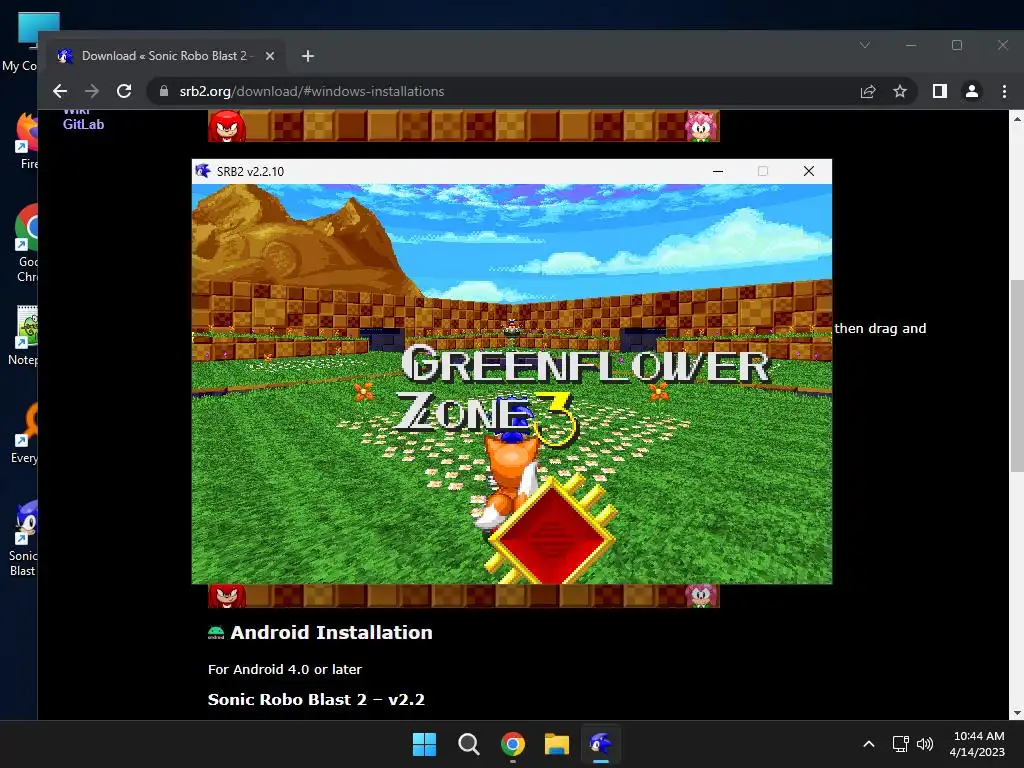
Task: Click 'For Android 4.0 or later' text
Action: [285, 669]
